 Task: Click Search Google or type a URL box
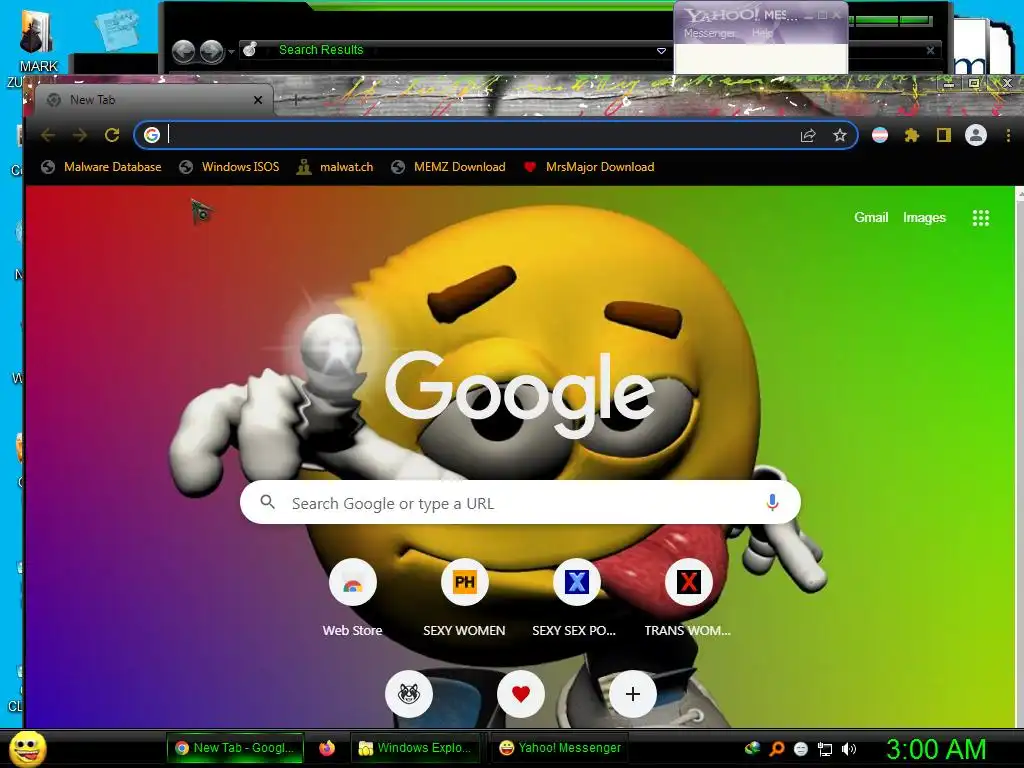pyautogui.click(x=520, y=502)
